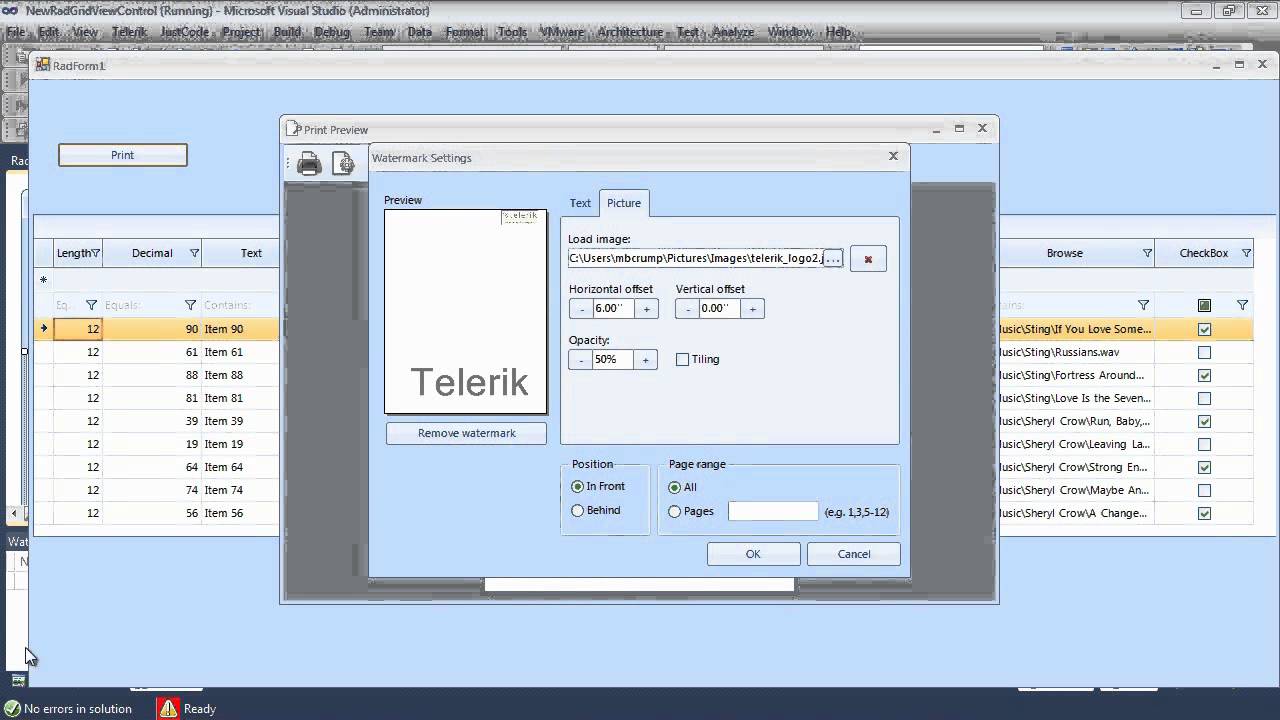Click the Horizontal offset value field
This screenshot has height=720, width=1280.
coord(613,309)
